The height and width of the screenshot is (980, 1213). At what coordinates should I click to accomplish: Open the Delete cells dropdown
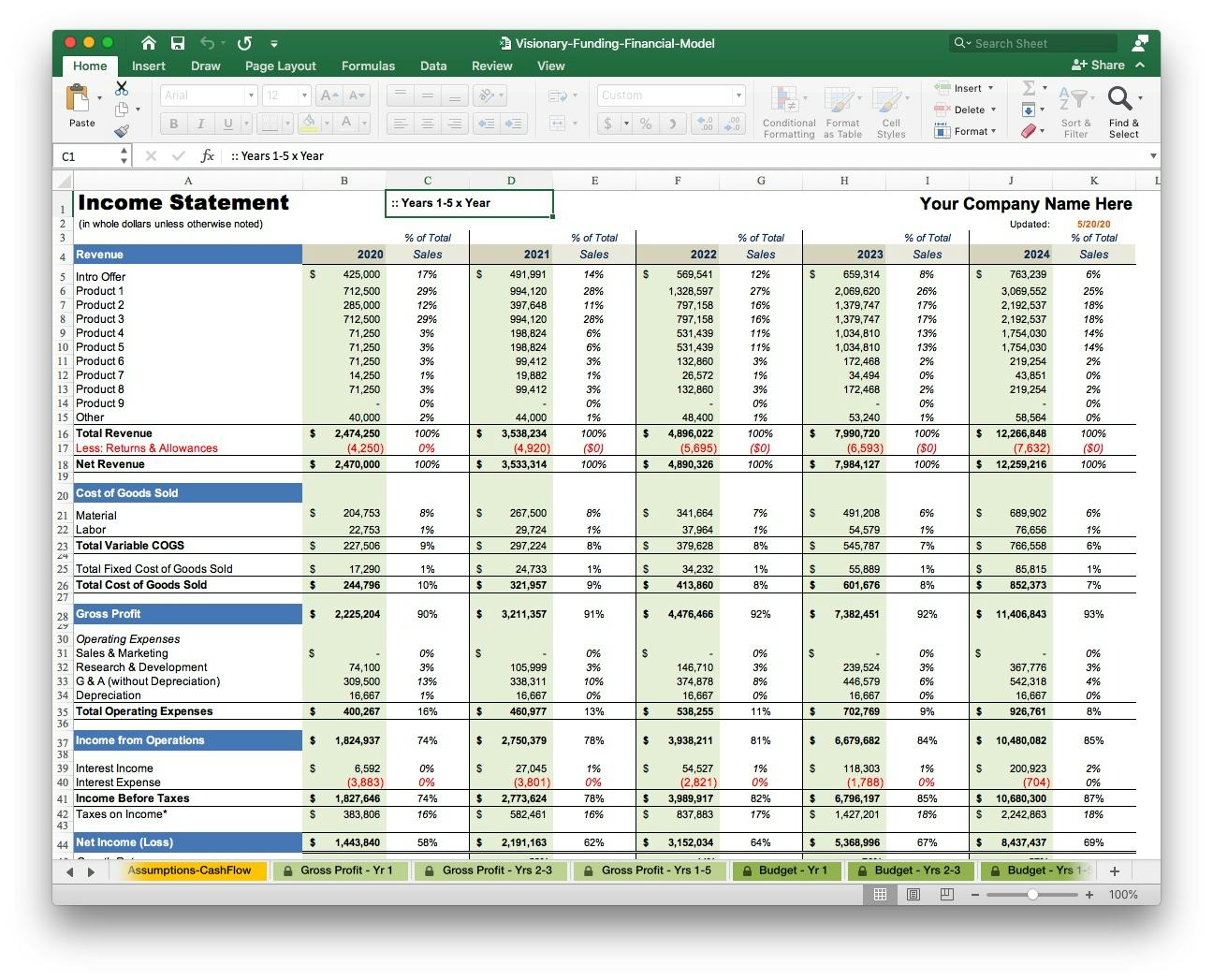[993, 110]
